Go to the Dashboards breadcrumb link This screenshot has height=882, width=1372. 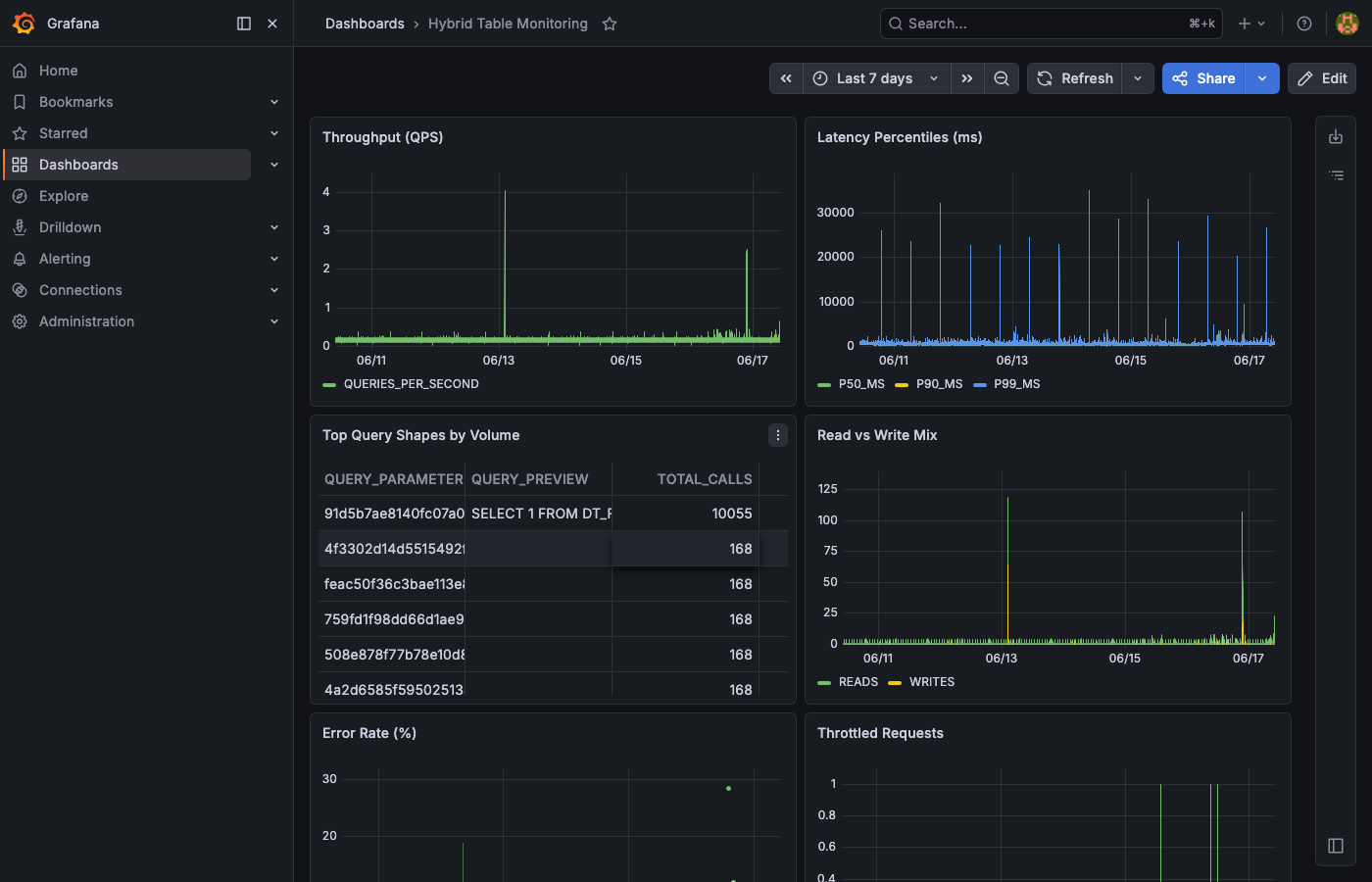pyautogui.click(x=365, y=24)
